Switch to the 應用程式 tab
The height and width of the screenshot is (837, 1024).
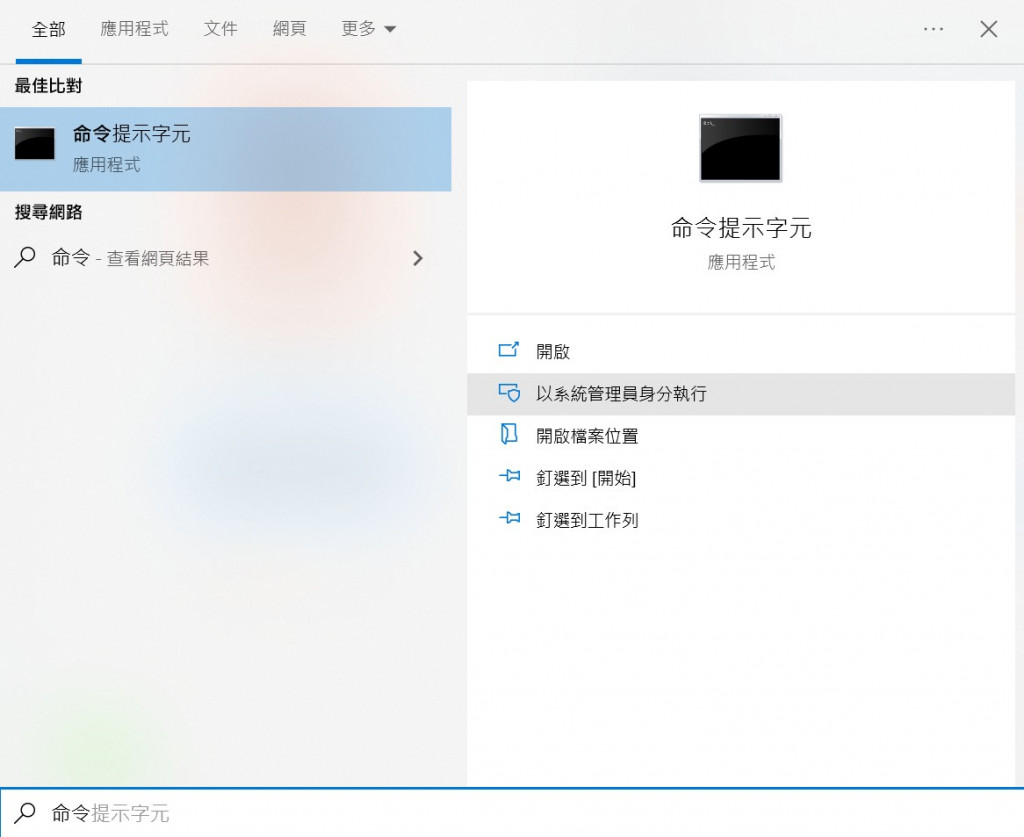tap(134, 29)
